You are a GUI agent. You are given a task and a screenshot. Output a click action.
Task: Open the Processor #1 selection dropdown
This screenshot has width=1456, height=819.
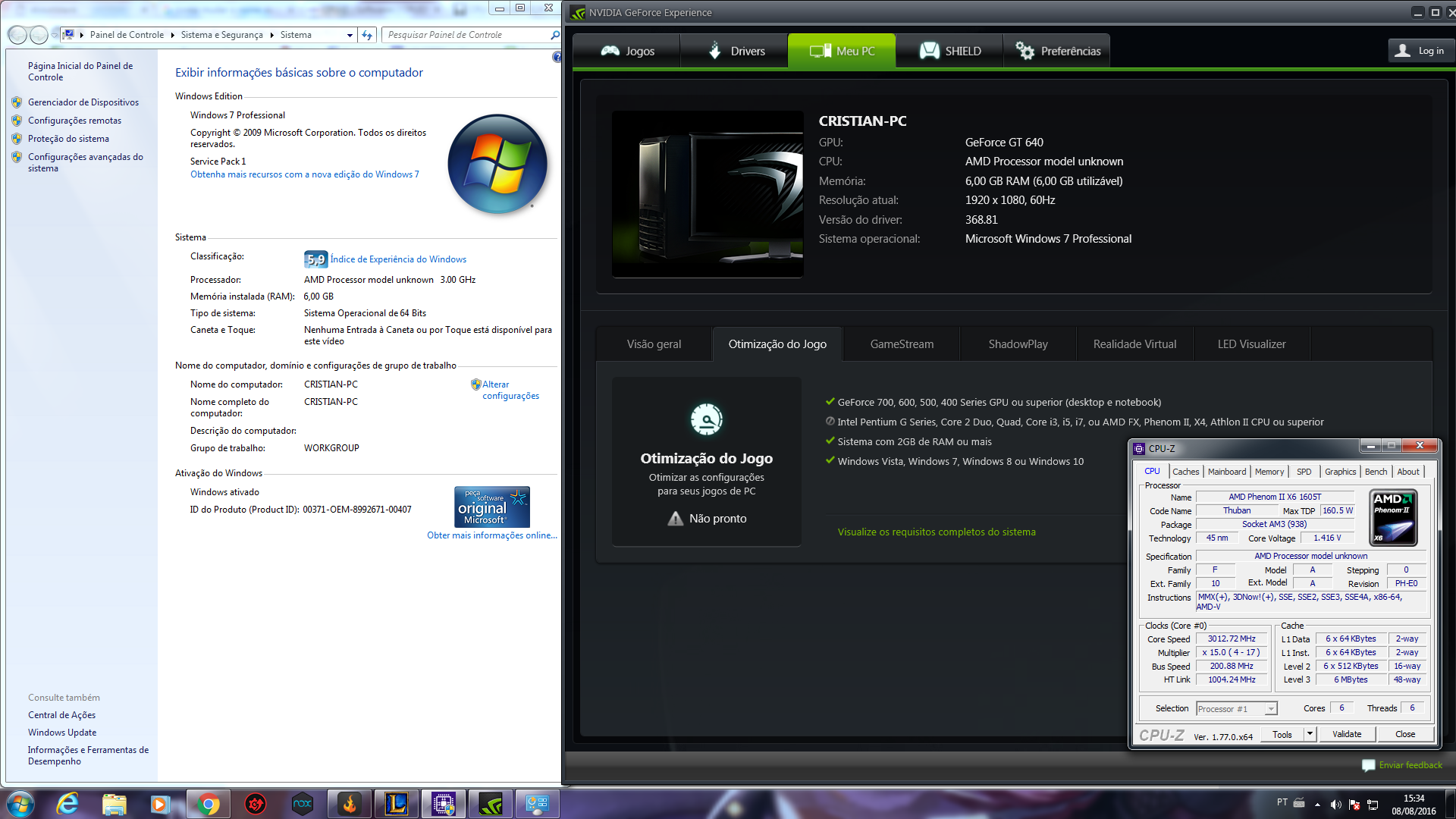click(1236, 709)
